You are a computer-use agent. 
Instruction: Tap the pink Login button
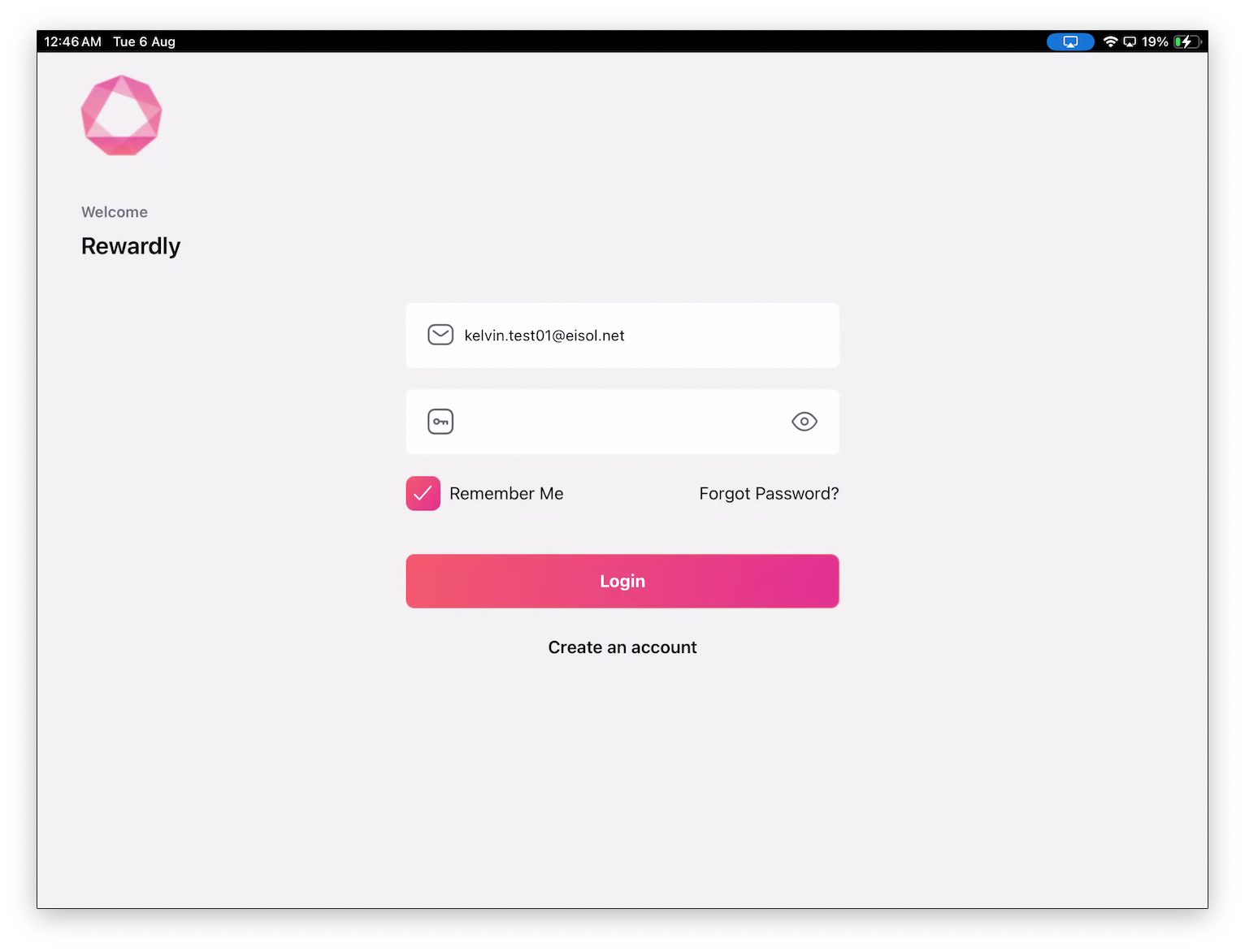622,581
